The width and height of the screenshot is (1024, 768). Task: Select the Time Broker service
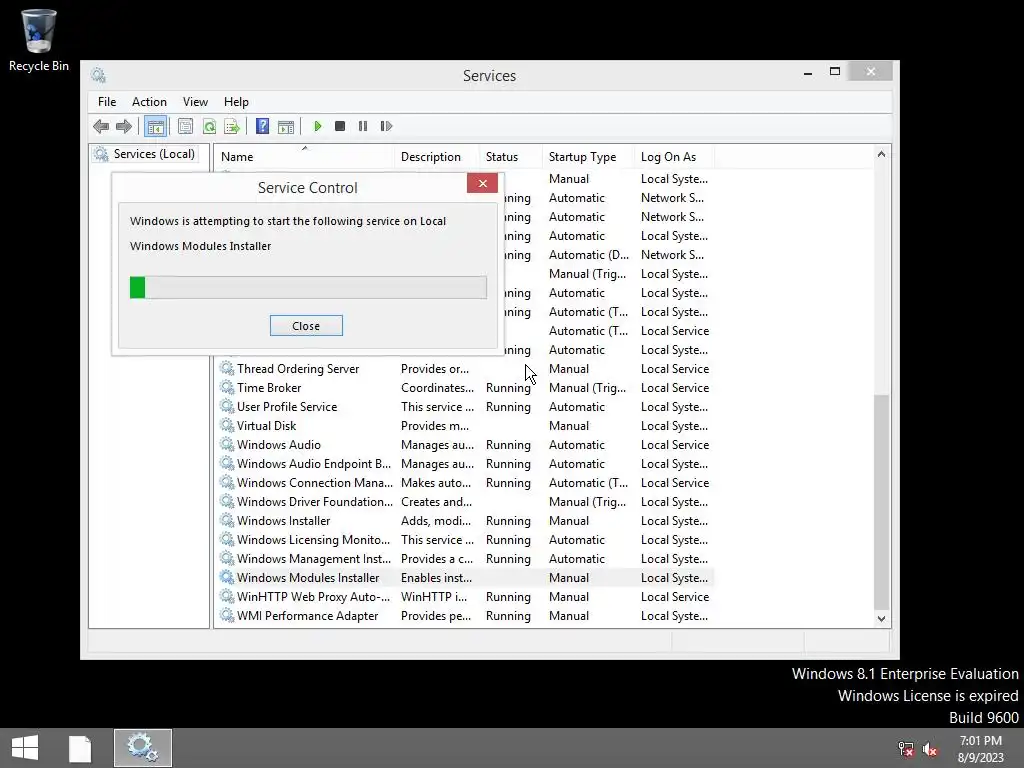point(465,388)
